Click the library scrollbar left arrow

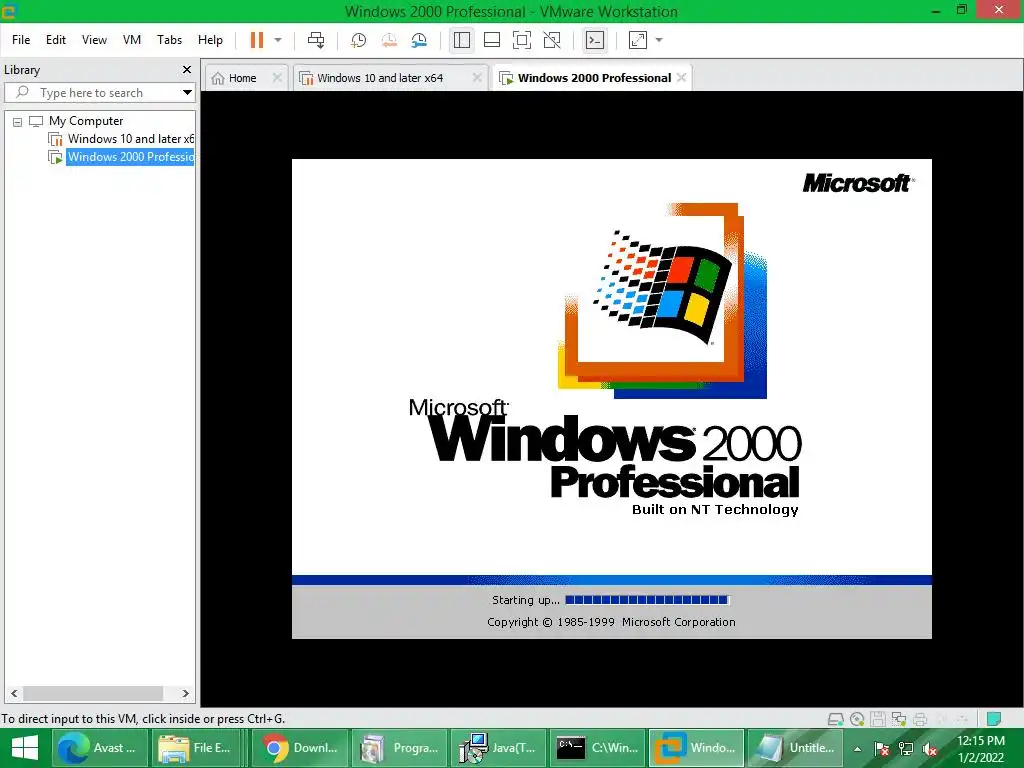coord(14,694)
